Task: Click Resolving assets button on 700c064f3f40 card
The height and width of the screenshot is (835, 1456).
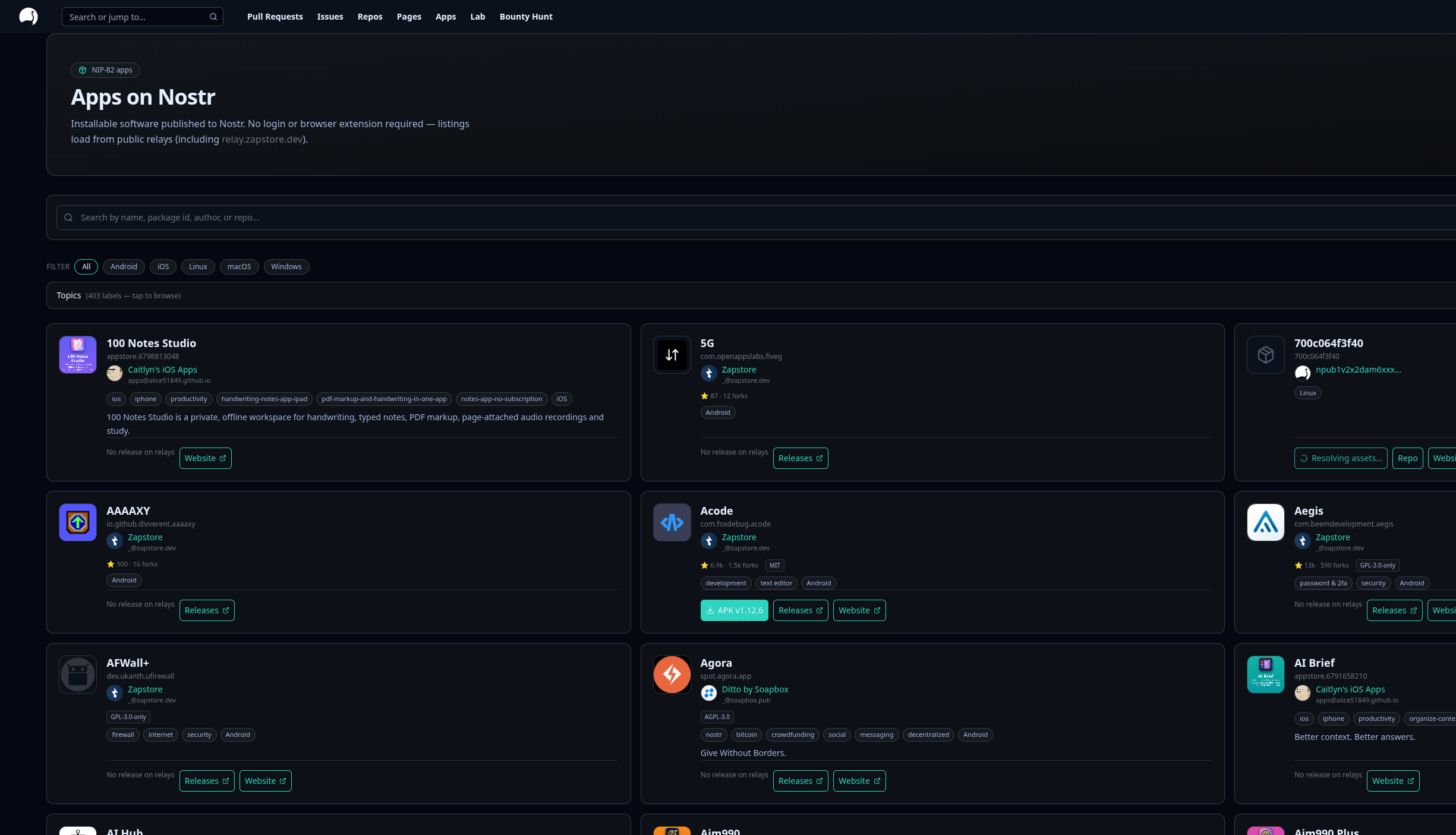Action: [x=1341, y=458]
